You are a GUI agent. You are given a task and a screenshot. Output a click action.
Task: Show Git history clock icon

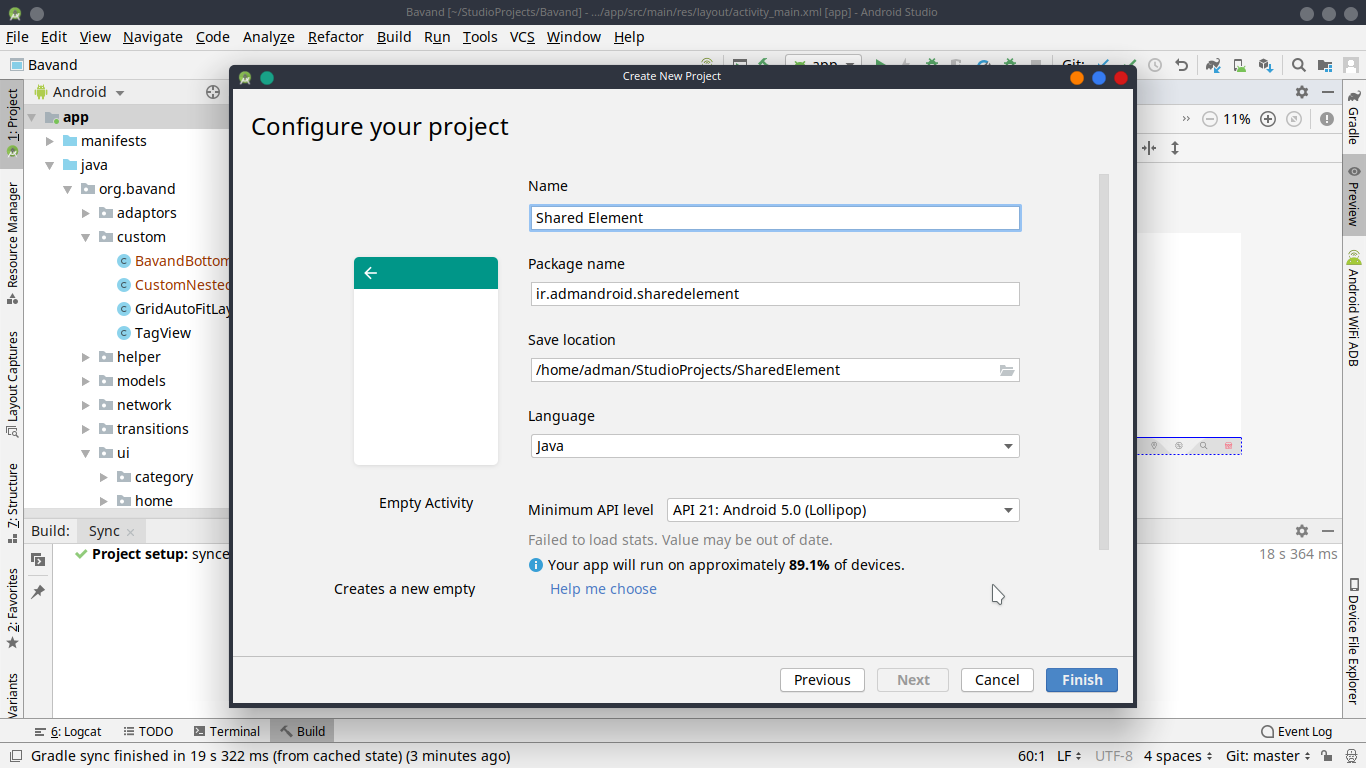tap(1155, 65)
